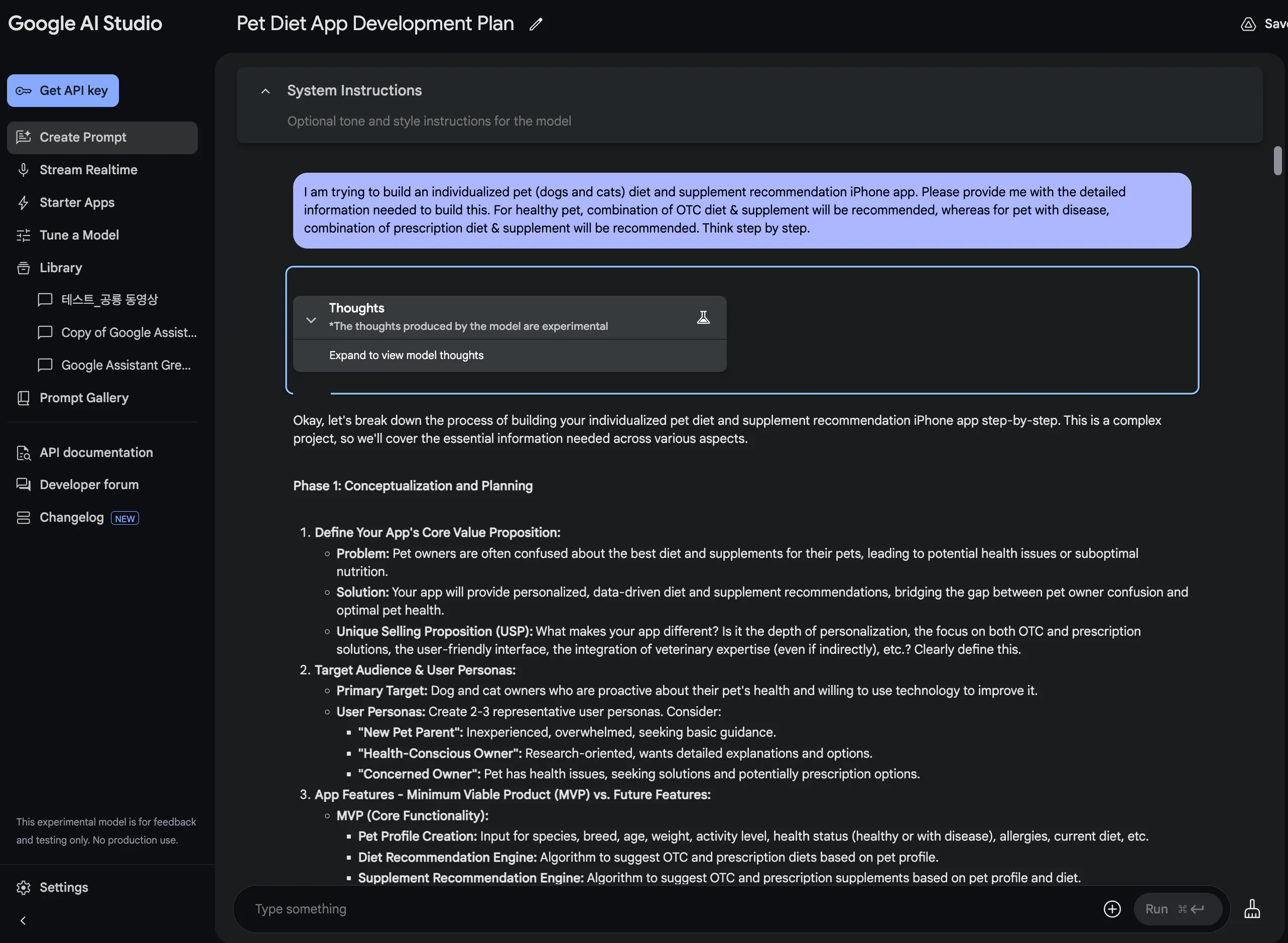
Task: Open the Library section
Action: point(102,268)
